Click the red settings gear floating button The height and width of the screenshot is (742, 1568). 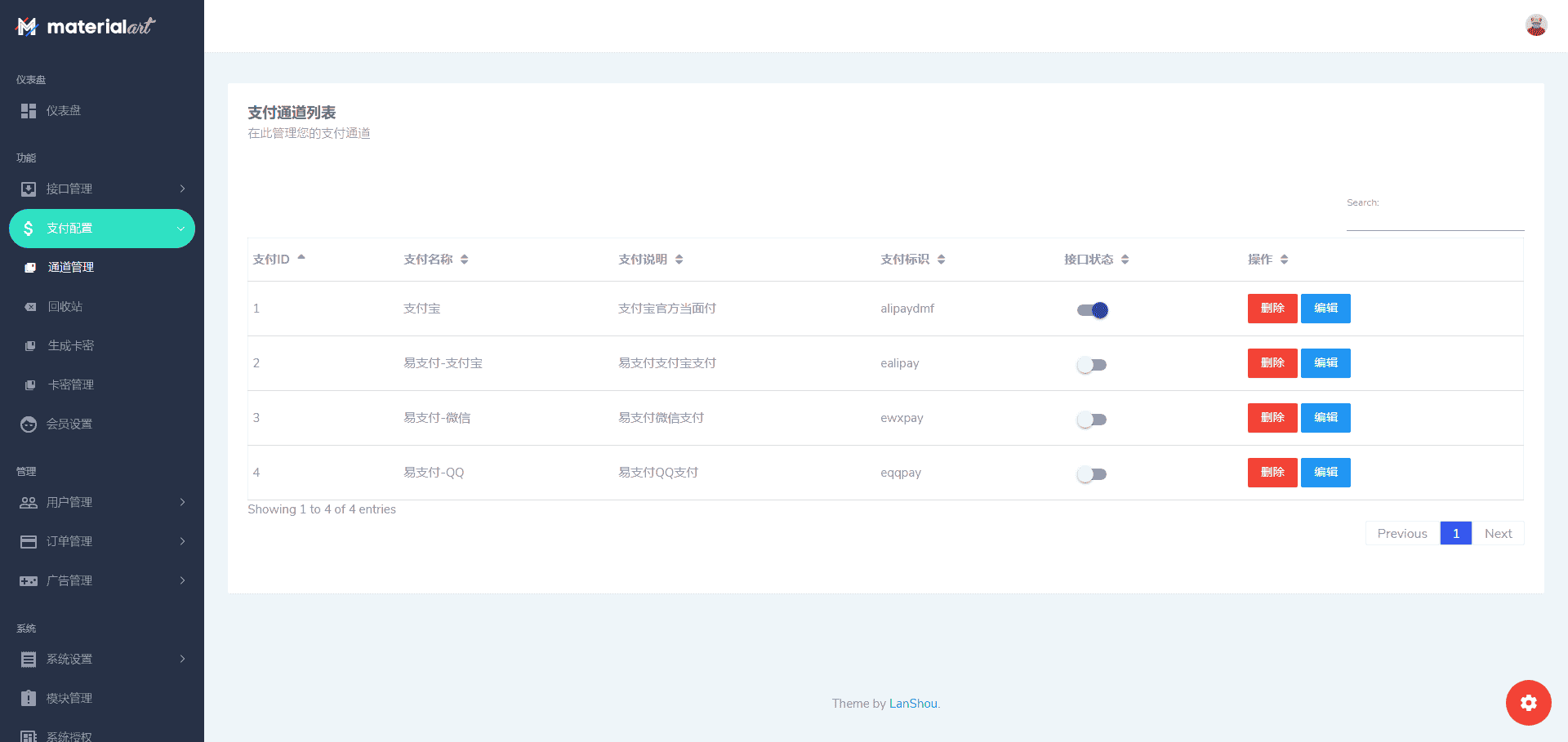pos(1528,703)
